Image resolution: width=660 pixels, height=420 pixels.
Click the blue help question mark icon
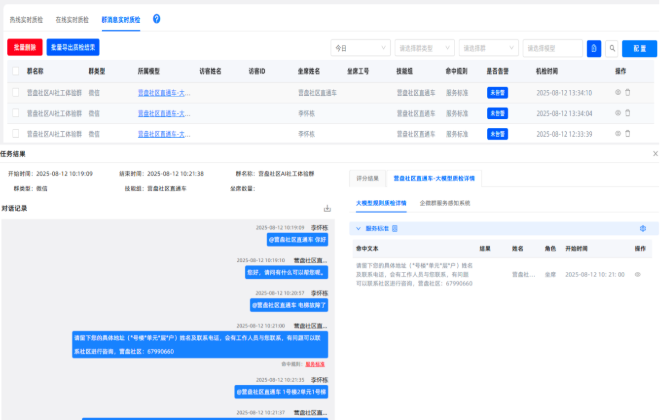pyautogui.click(x=156, y=19)
